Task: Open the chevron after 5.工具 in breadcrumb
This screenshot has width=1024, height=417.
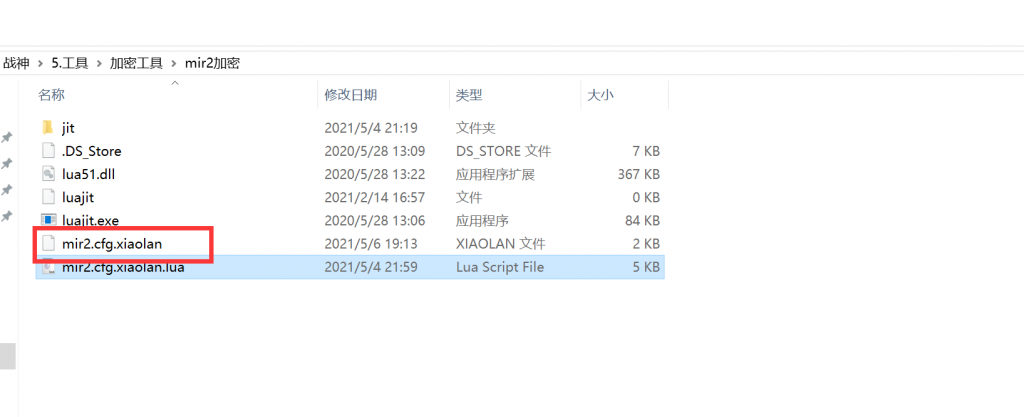Action: 98,63
